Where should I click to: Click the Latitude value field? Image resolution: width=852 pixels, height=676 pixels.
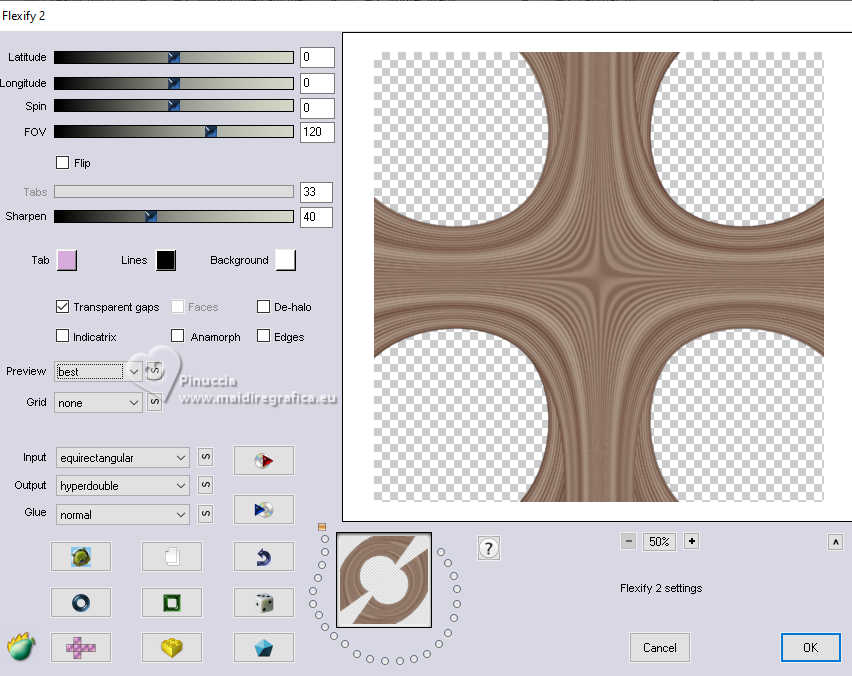317,57
